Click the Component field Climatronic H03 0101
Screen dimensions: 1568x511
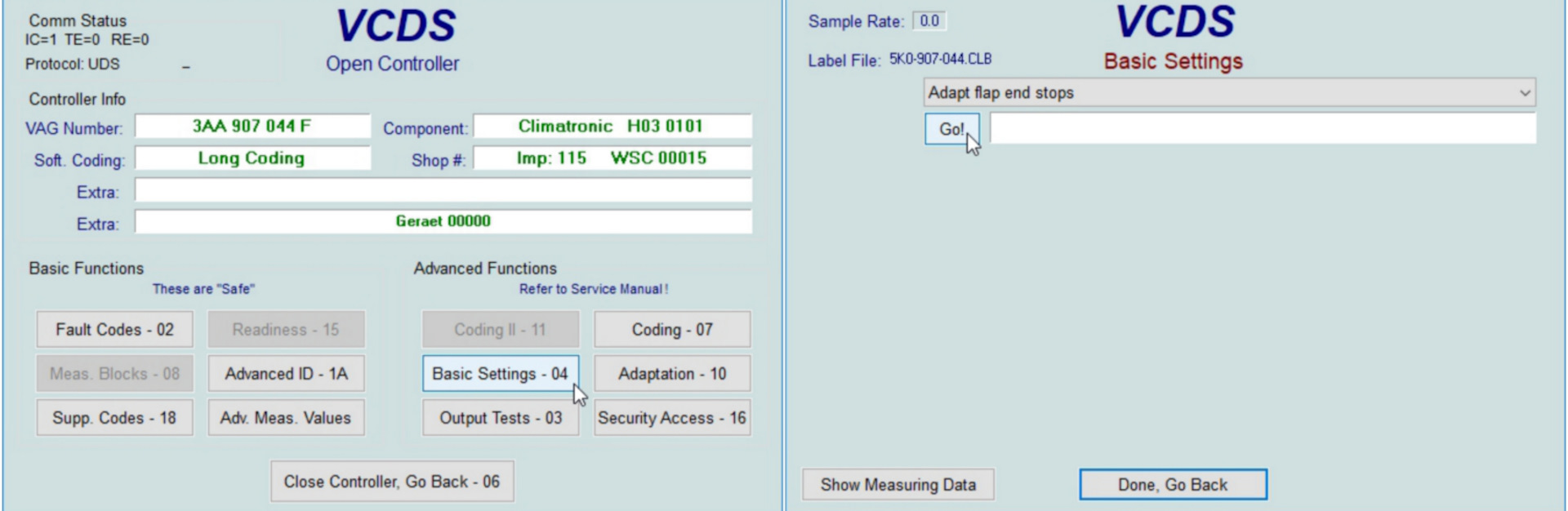click(612, 126)
